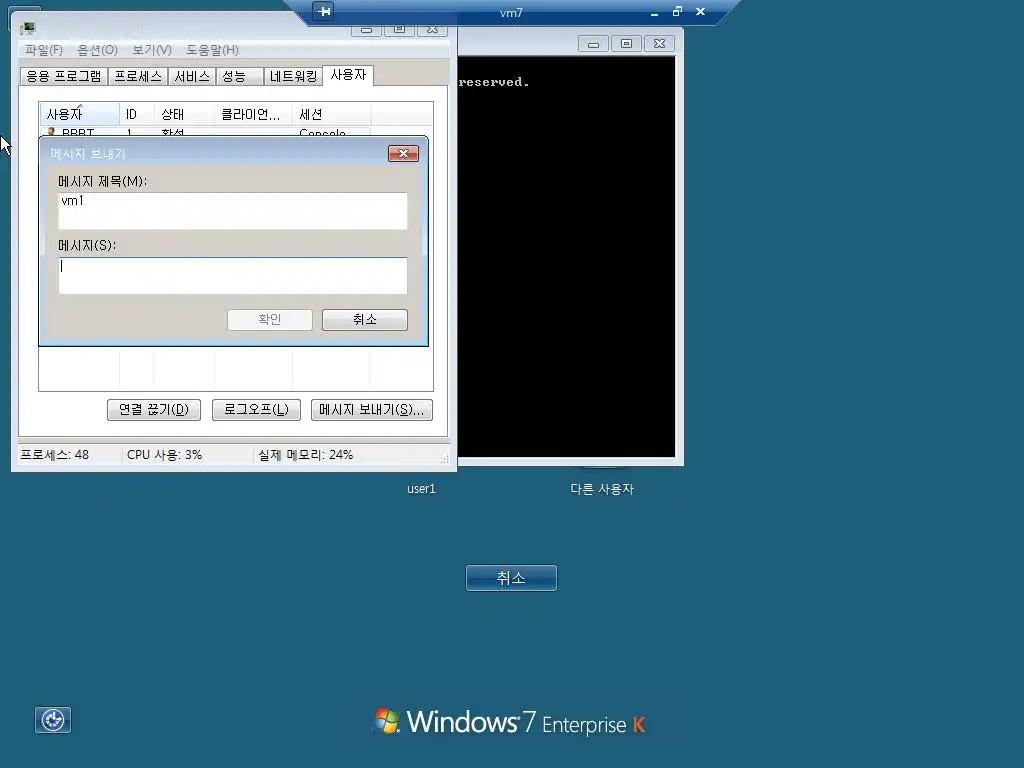This screenshot has width=1024, height=768.
Task: Minimize the vm7 connection bar
Action: 654,12
